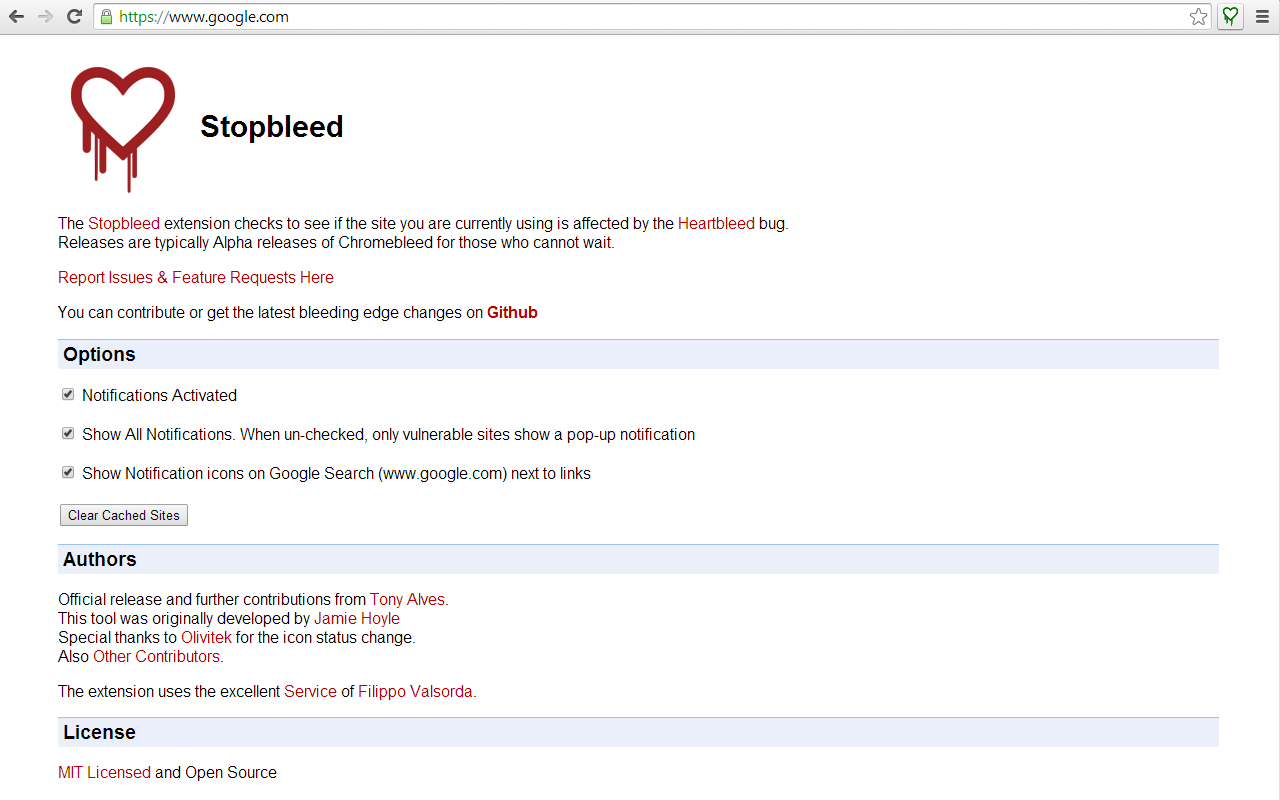
Task: Disable Notification icons on Google Search
Action: (68, 472)
